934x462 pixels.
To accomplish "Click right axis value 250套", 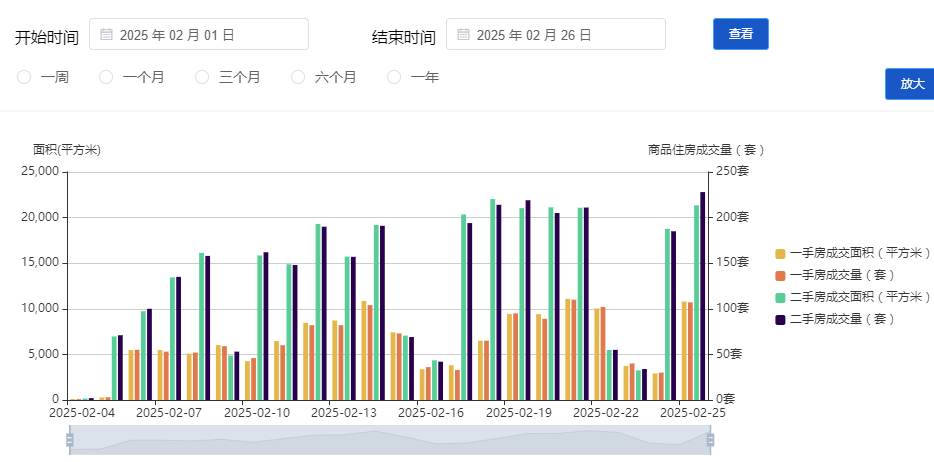I will pos(731,171).
